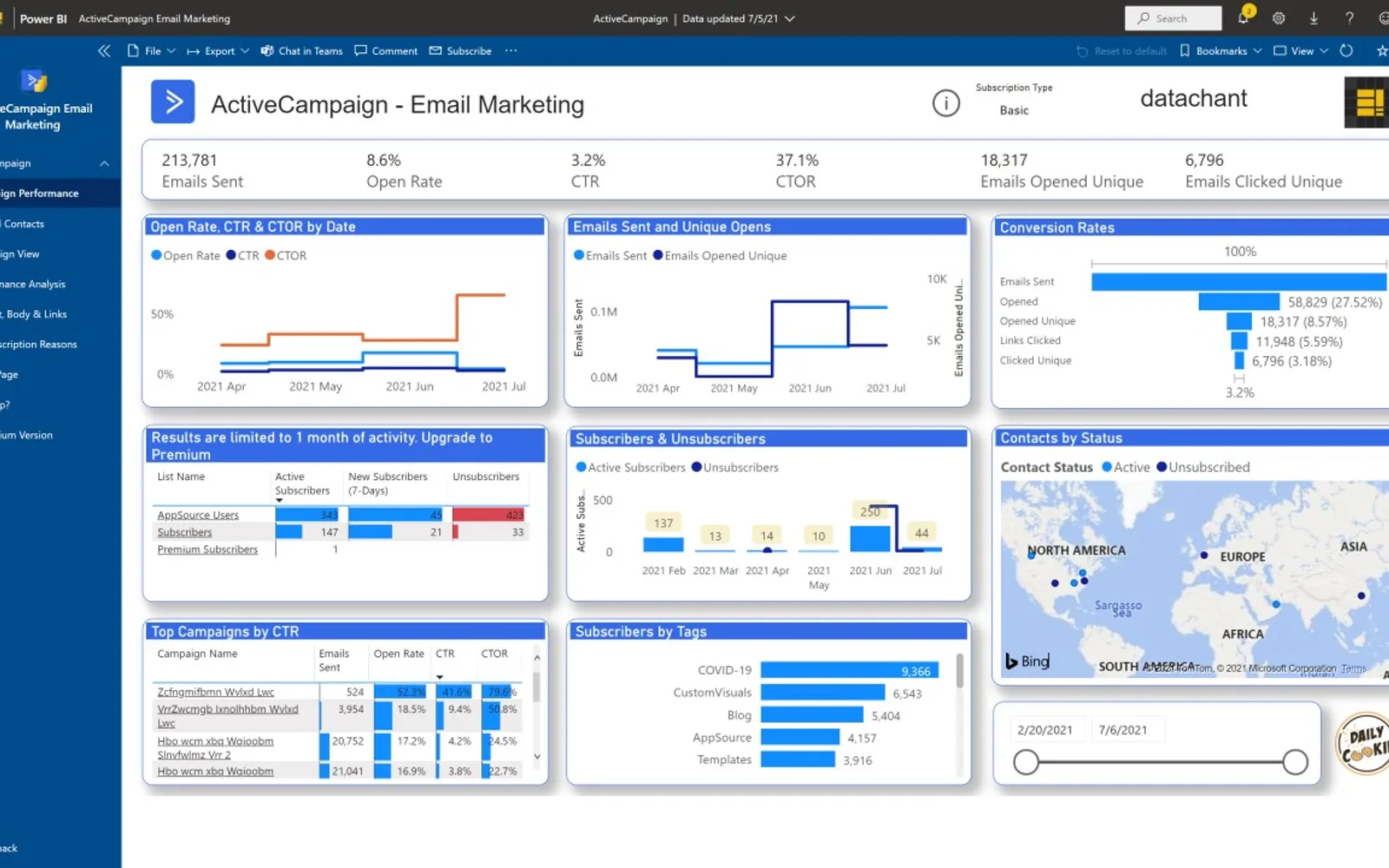Click the right handle of date slider

click(1295, 762)
